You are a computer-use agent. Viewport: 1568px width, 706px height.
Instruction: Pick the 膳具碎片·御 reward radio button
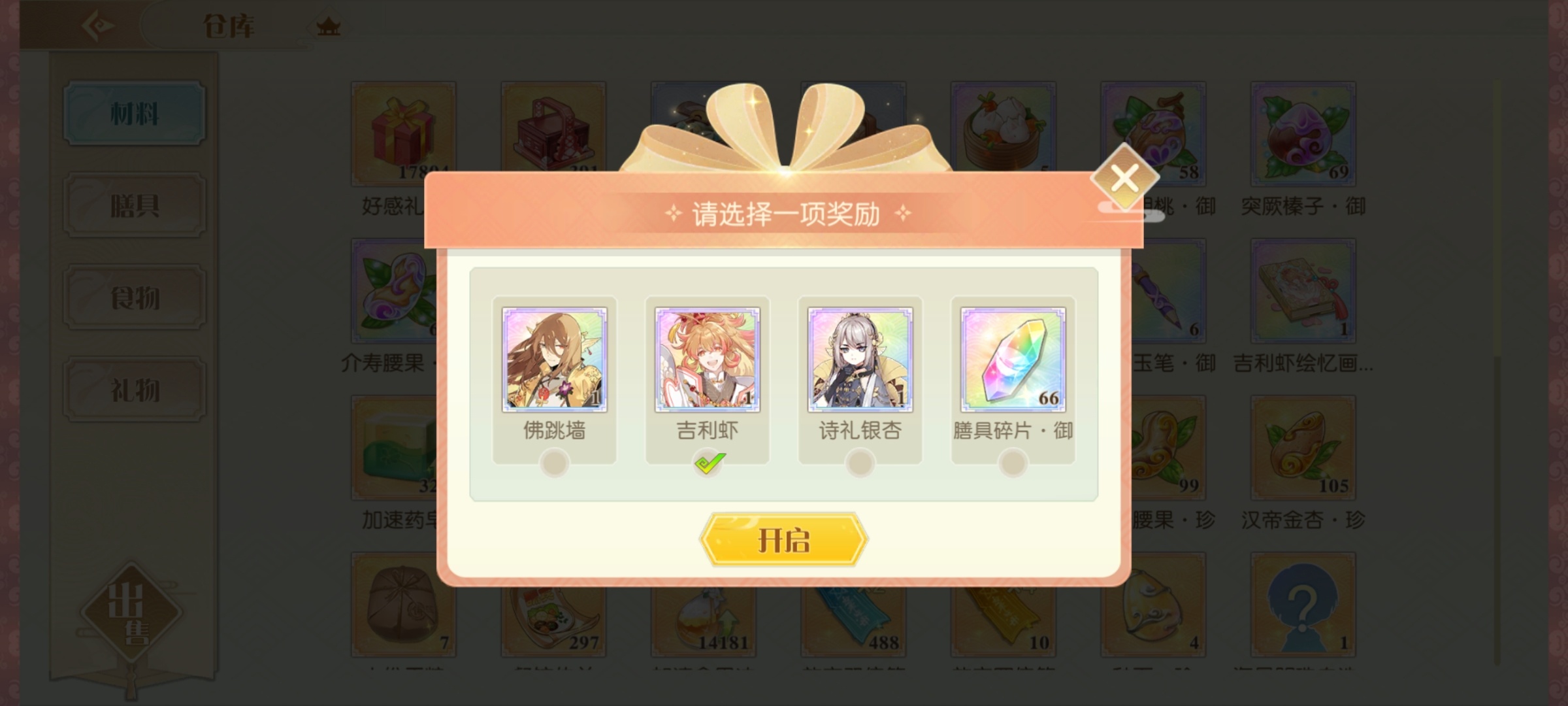pos(1013,463)
